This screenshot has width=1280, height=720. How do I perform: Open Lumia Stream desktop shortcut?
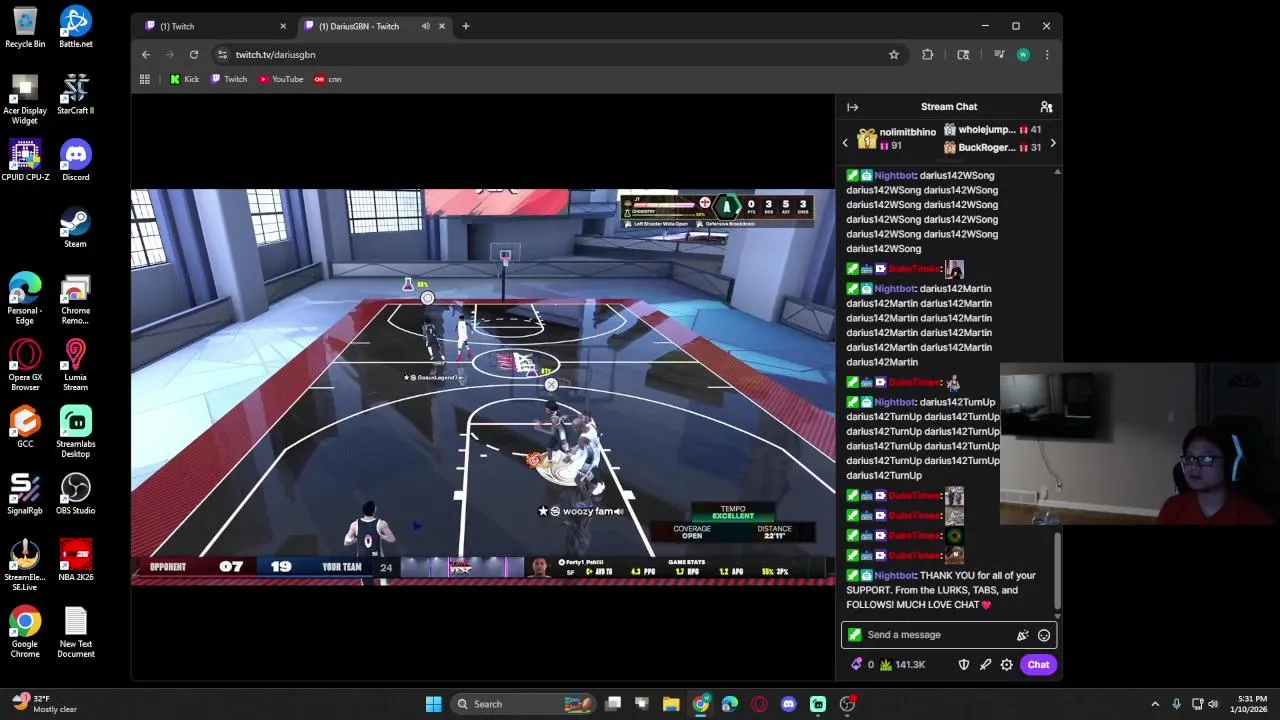click(76, 366)
